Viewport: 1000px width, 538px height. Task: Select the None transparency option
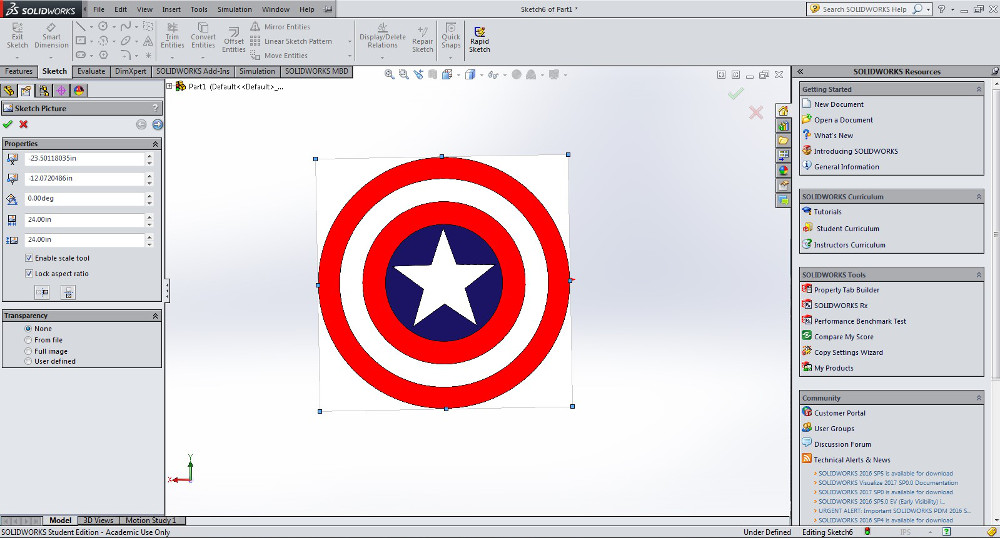coord(28,328)
